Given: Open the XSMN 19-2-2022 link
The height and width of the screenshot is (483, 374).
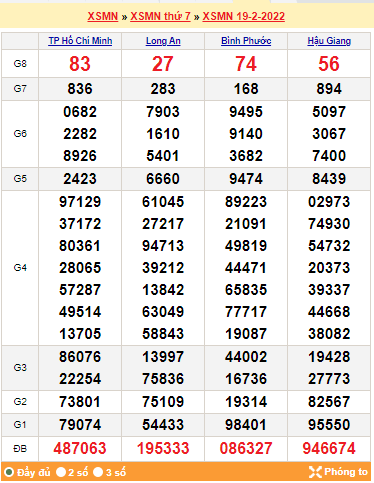Looking at the screenshot, I should pos(244,16).
